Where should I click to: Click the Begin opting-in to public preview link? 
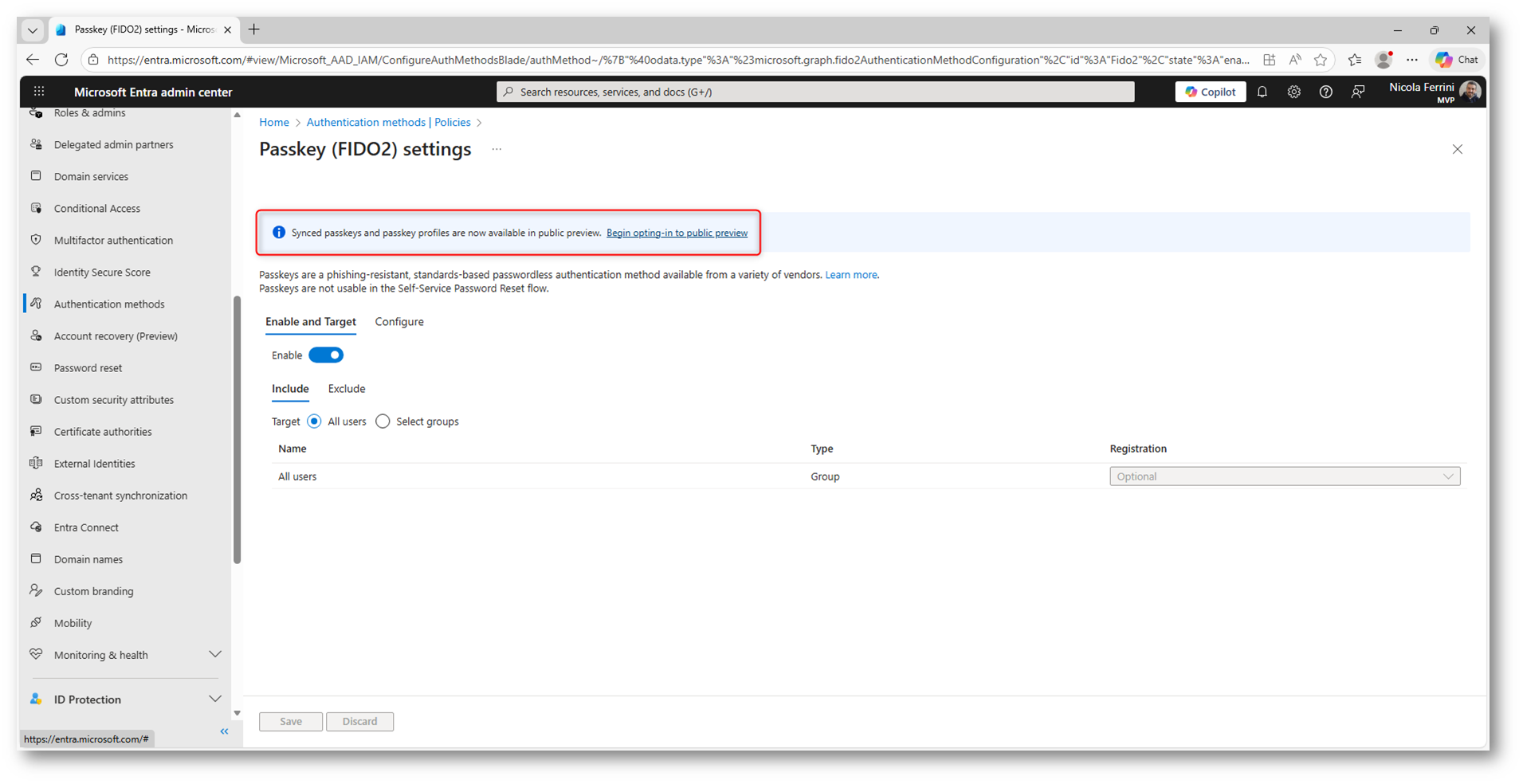677,233
